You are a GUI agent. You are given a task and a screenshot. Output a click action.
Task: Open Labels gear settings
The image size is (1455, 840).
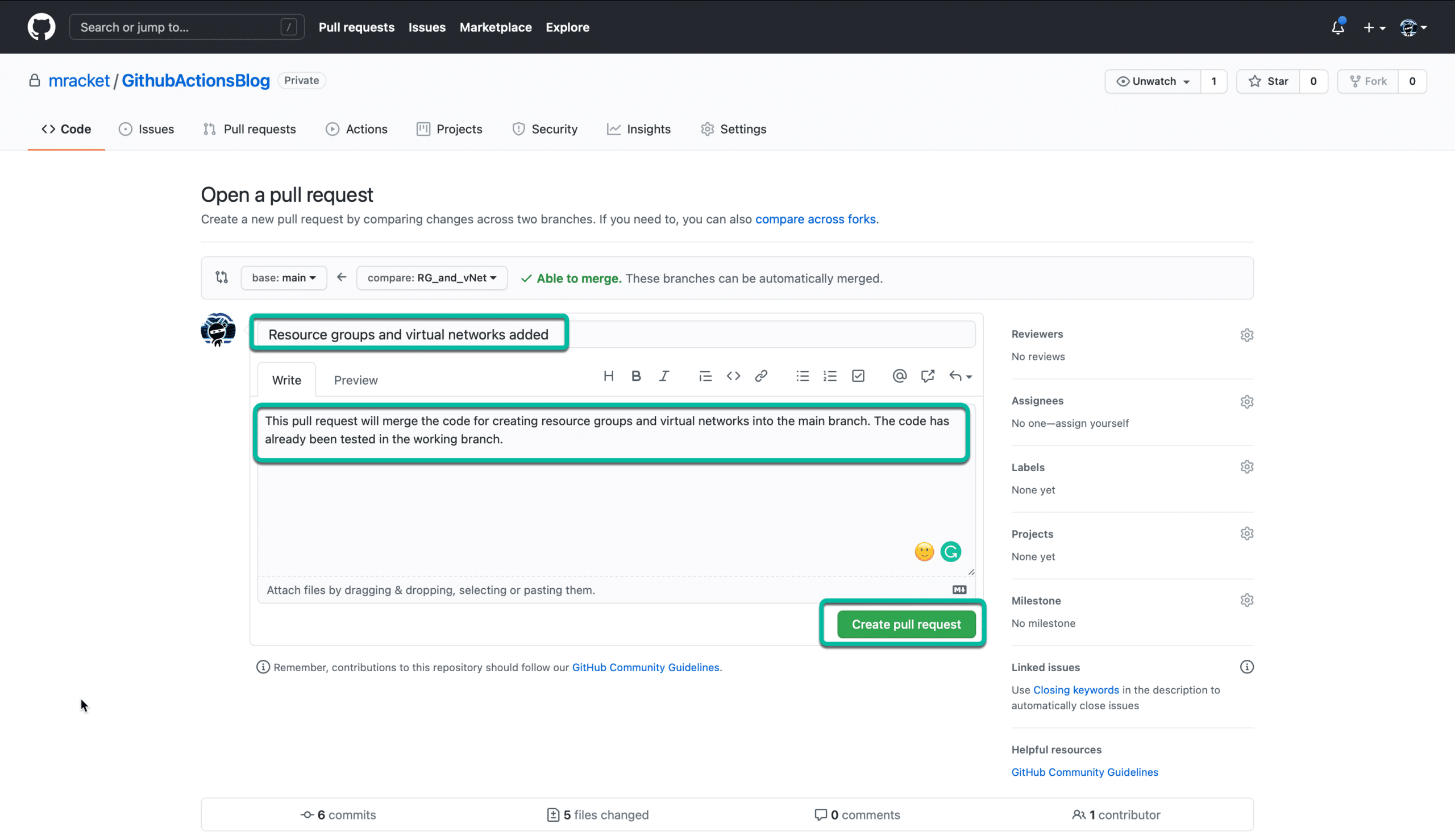click(x=1247, y=467)
